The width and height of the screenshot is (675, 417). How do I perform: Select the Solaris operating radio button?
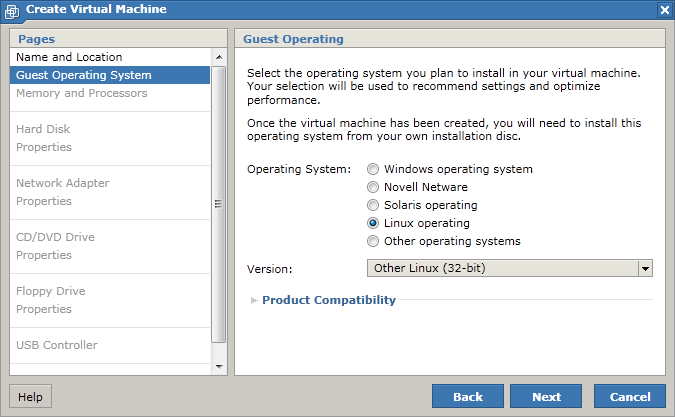(373, 205)
